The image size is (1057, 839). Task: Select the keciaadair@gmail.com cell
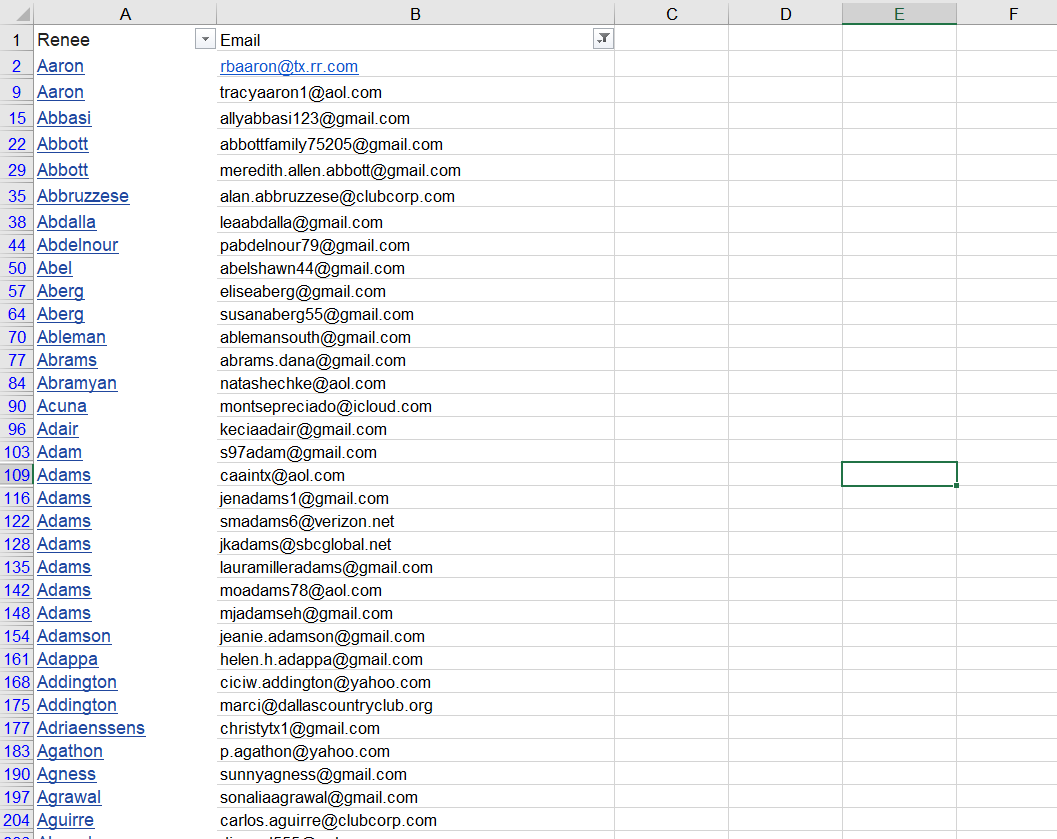tap(303, 429)
